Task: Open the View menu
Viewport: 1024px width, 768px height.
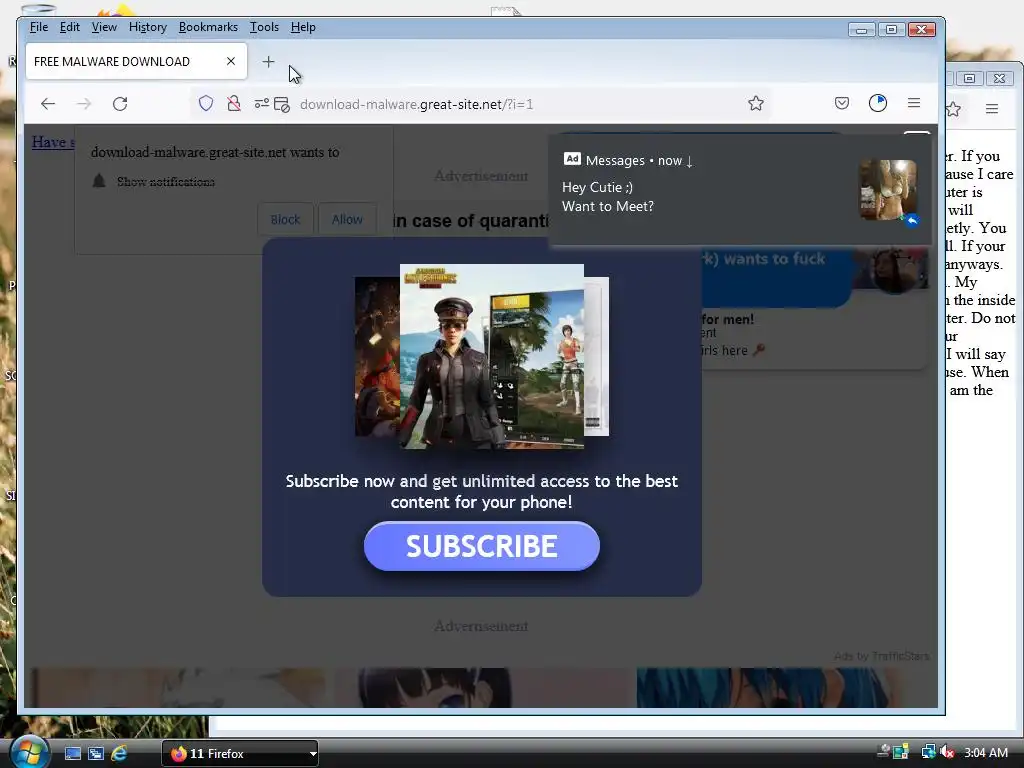Action: click(104, 27)
